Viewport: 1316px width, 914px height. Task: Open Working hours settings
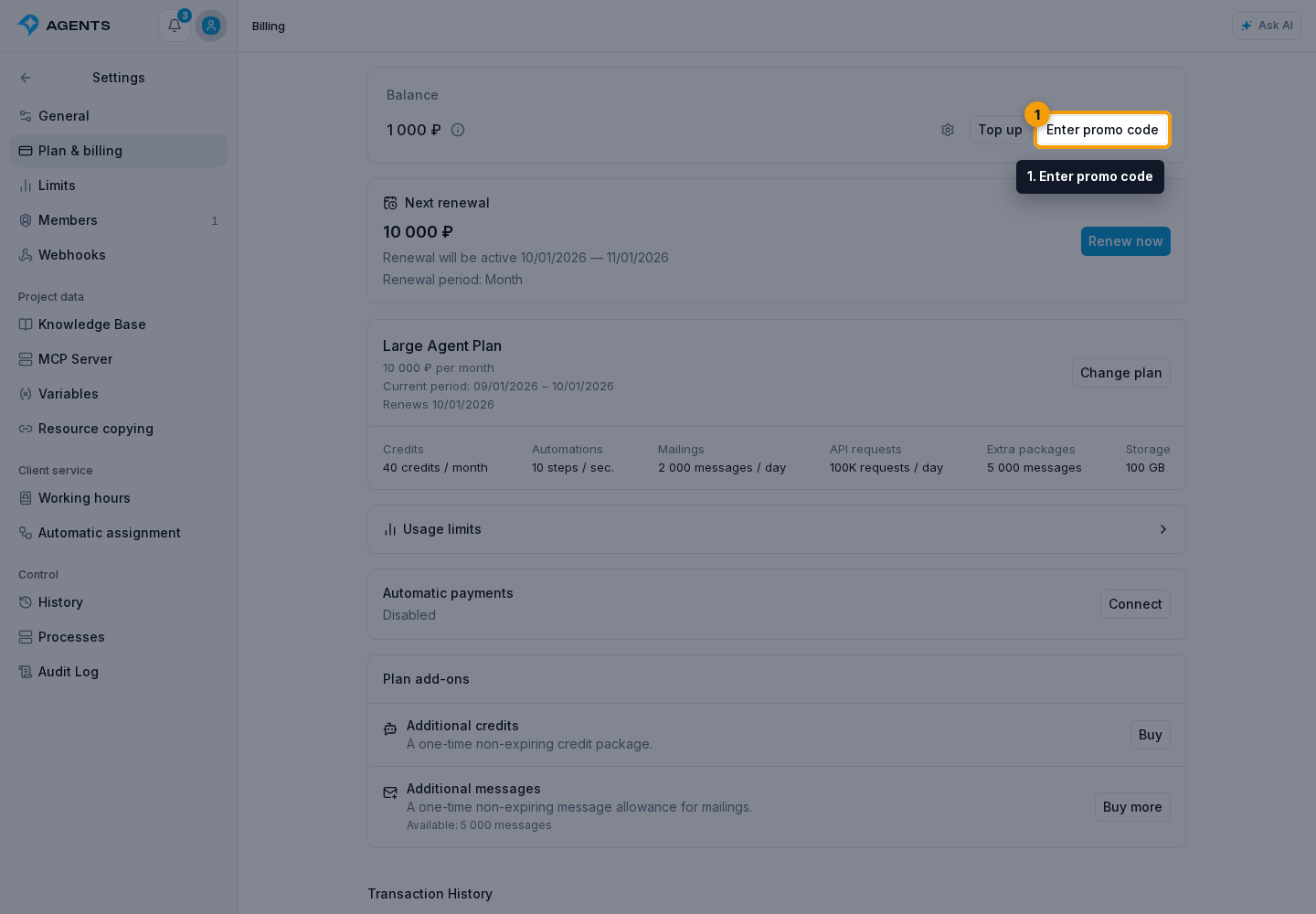click(118, 498)
